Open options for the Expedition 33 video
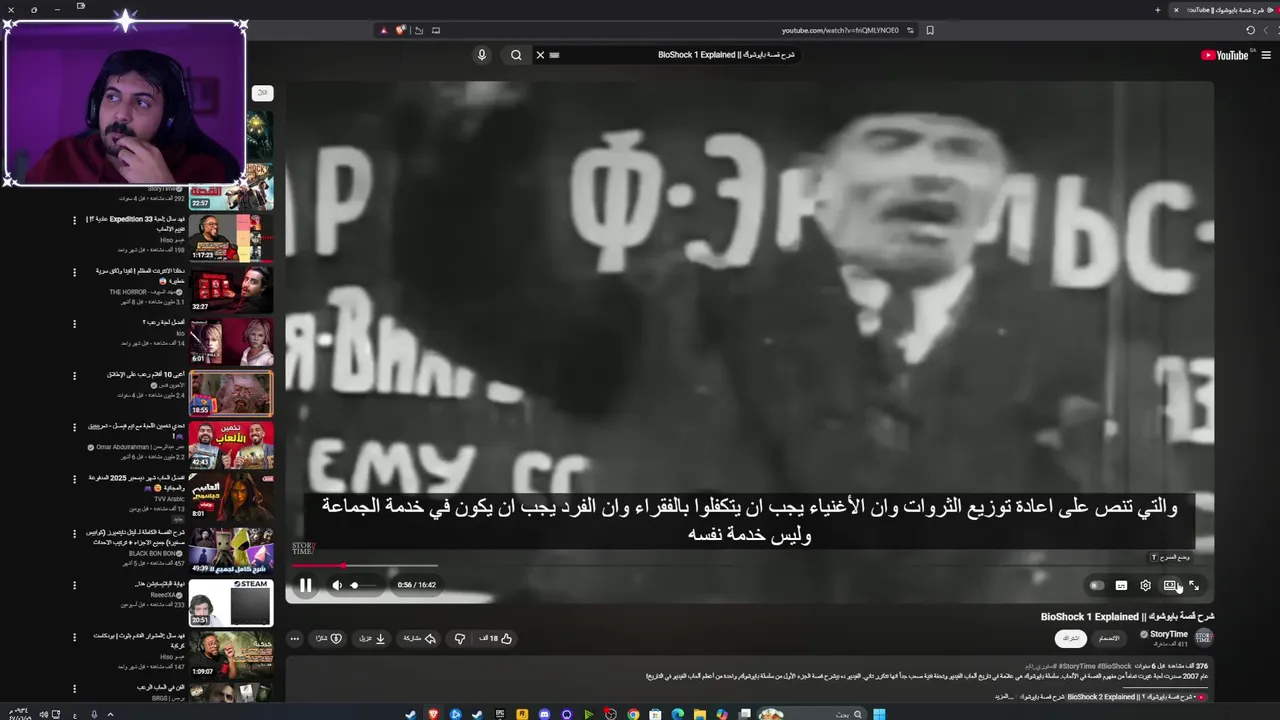The image size is (1280, 720). pyautogui.click(x=74, y=220)
